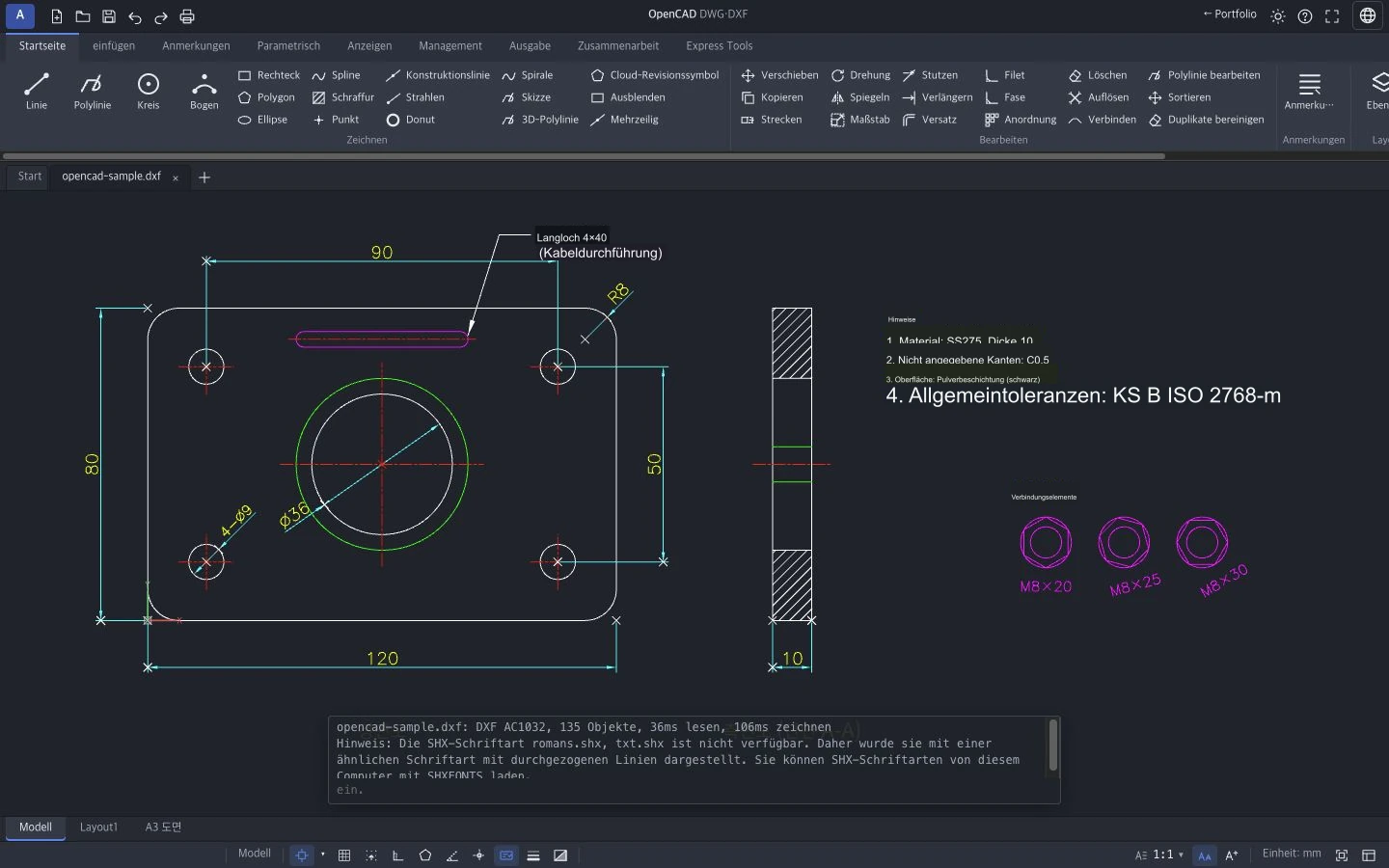Open the object snap options arrow
The image size is (1389, 868).
(323, 854)
